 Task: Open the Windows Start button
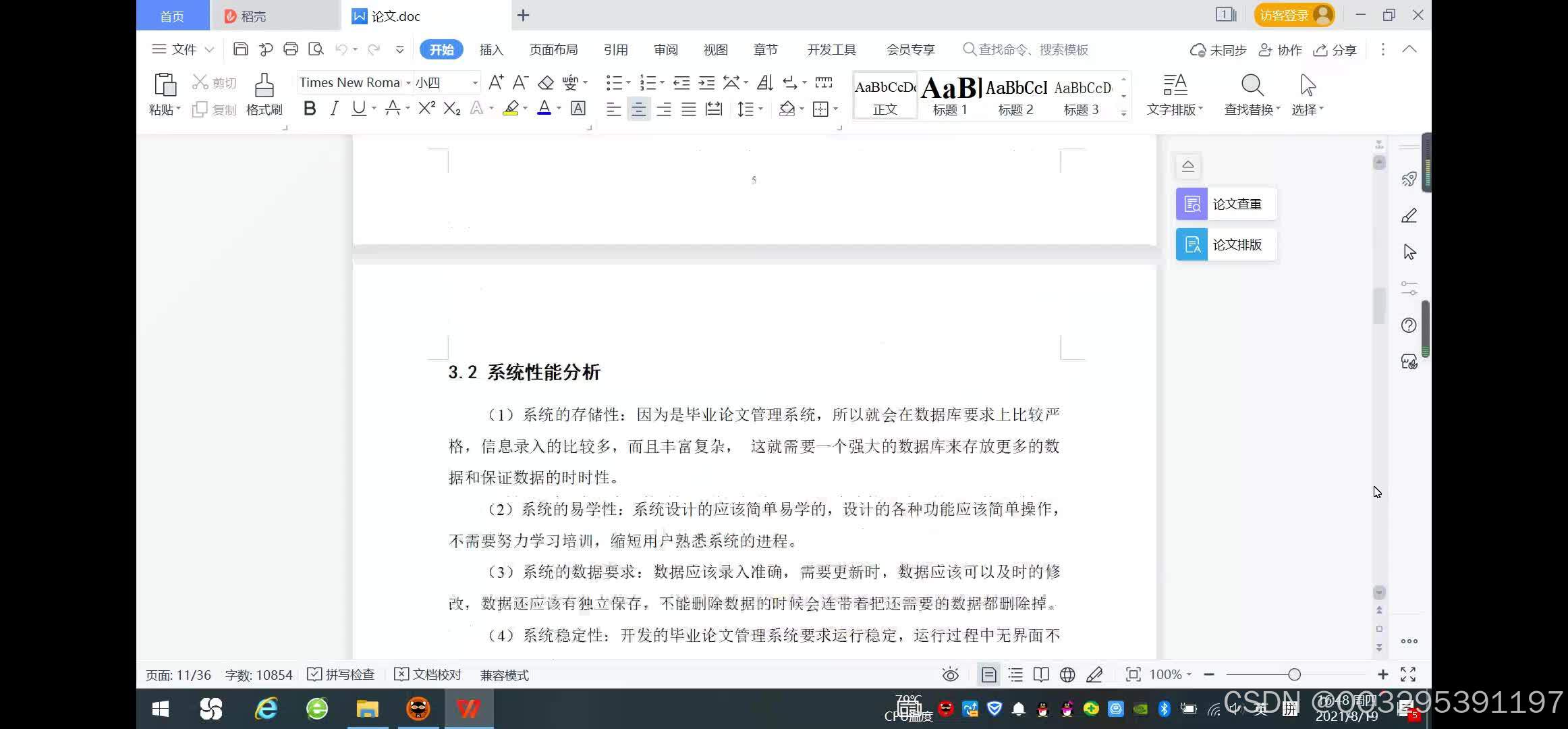161,709
